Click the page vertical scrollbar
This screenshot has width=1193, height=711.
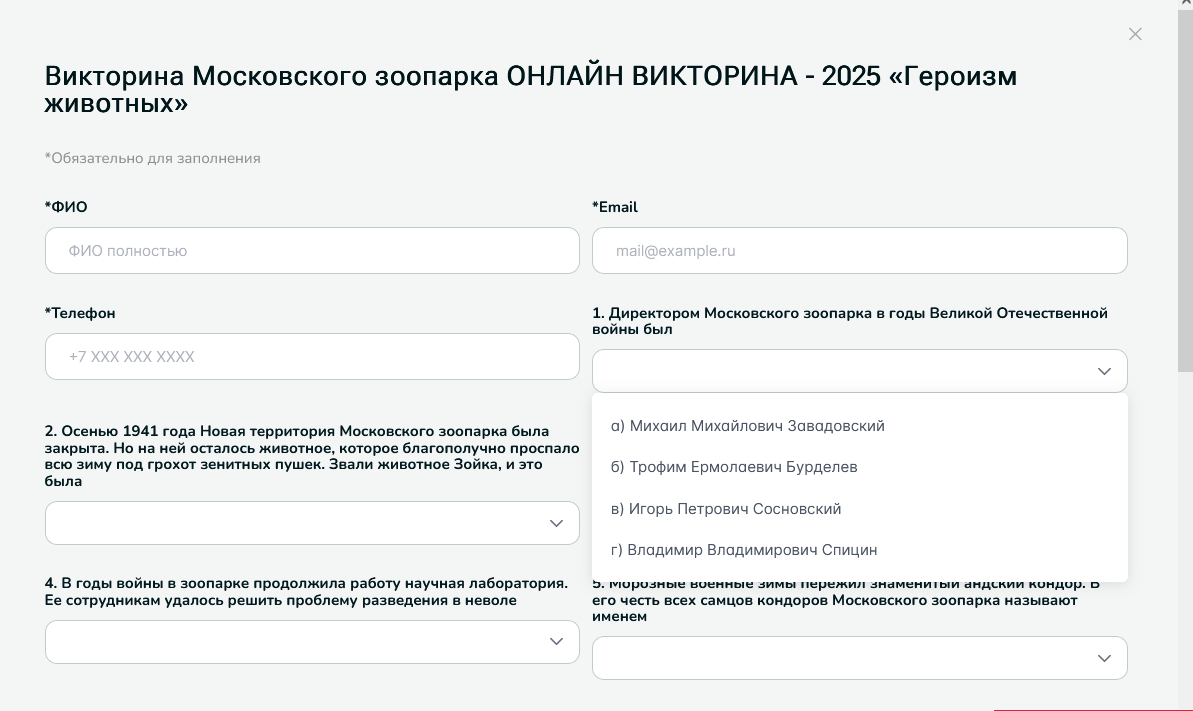click(x=1185, y=190)
